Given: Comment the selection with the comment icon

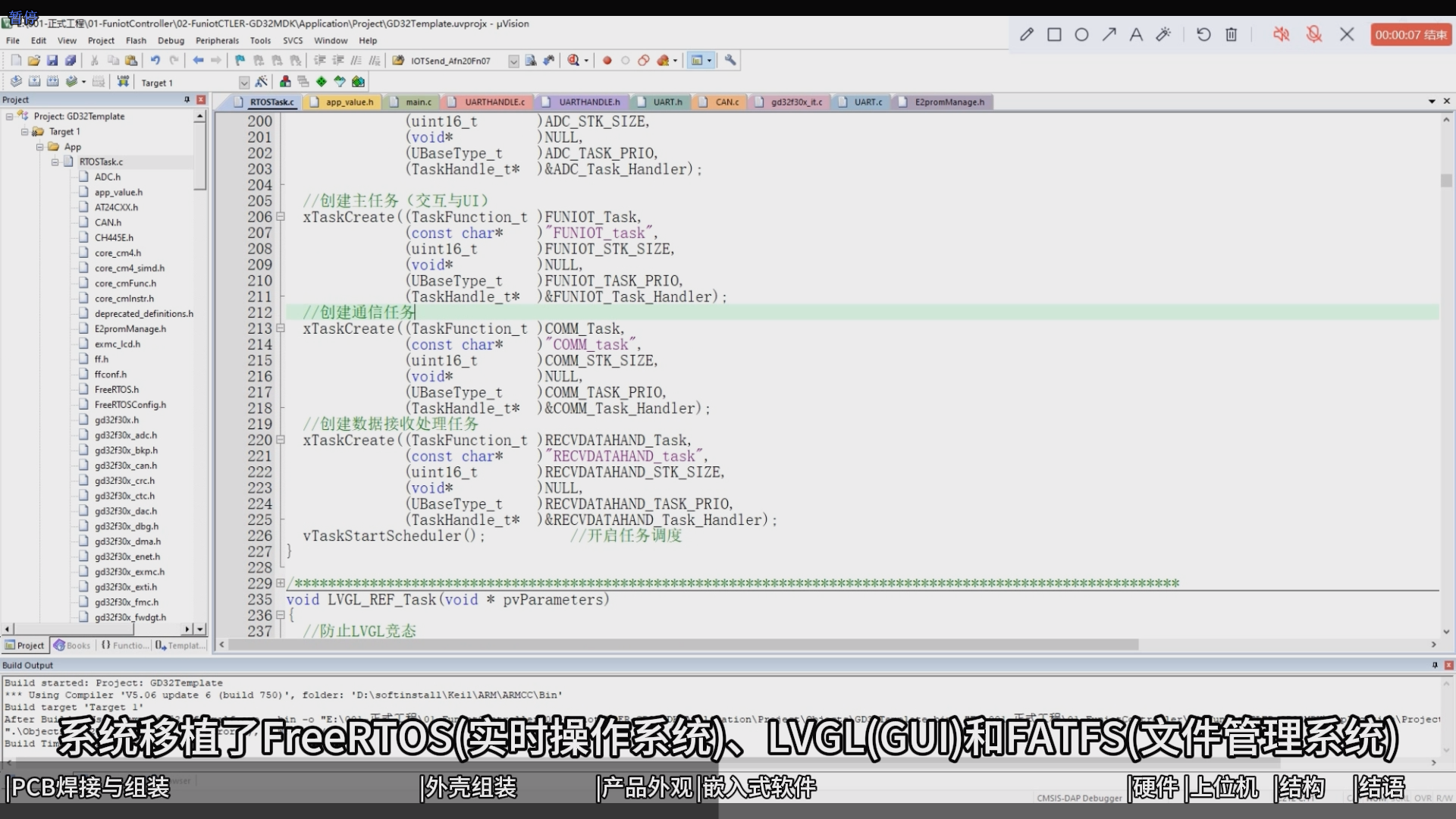Looking at the screenshot, I should click(356, 61).
